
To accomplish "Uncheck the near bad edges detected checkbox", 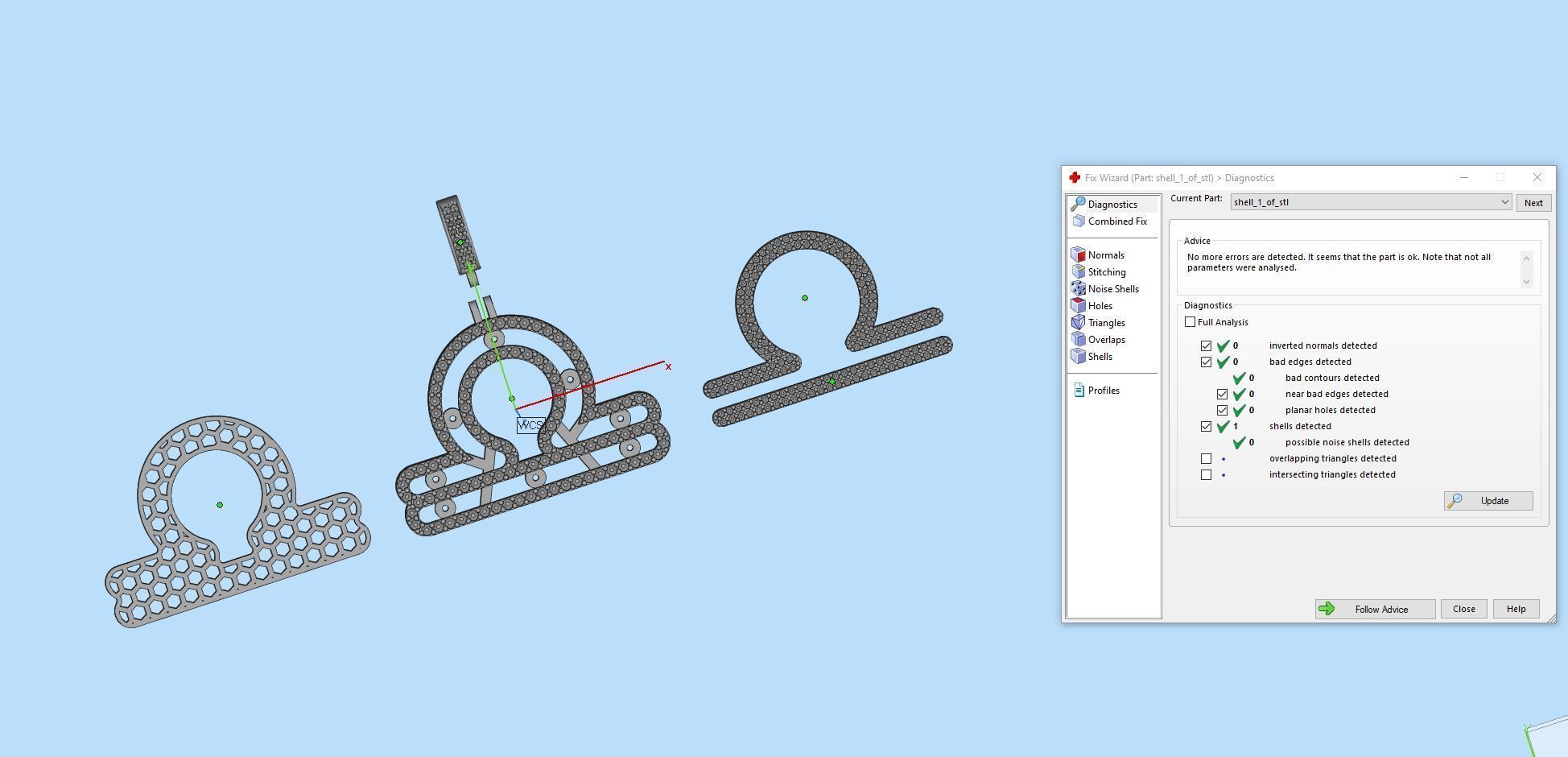I will (1222, 394).
